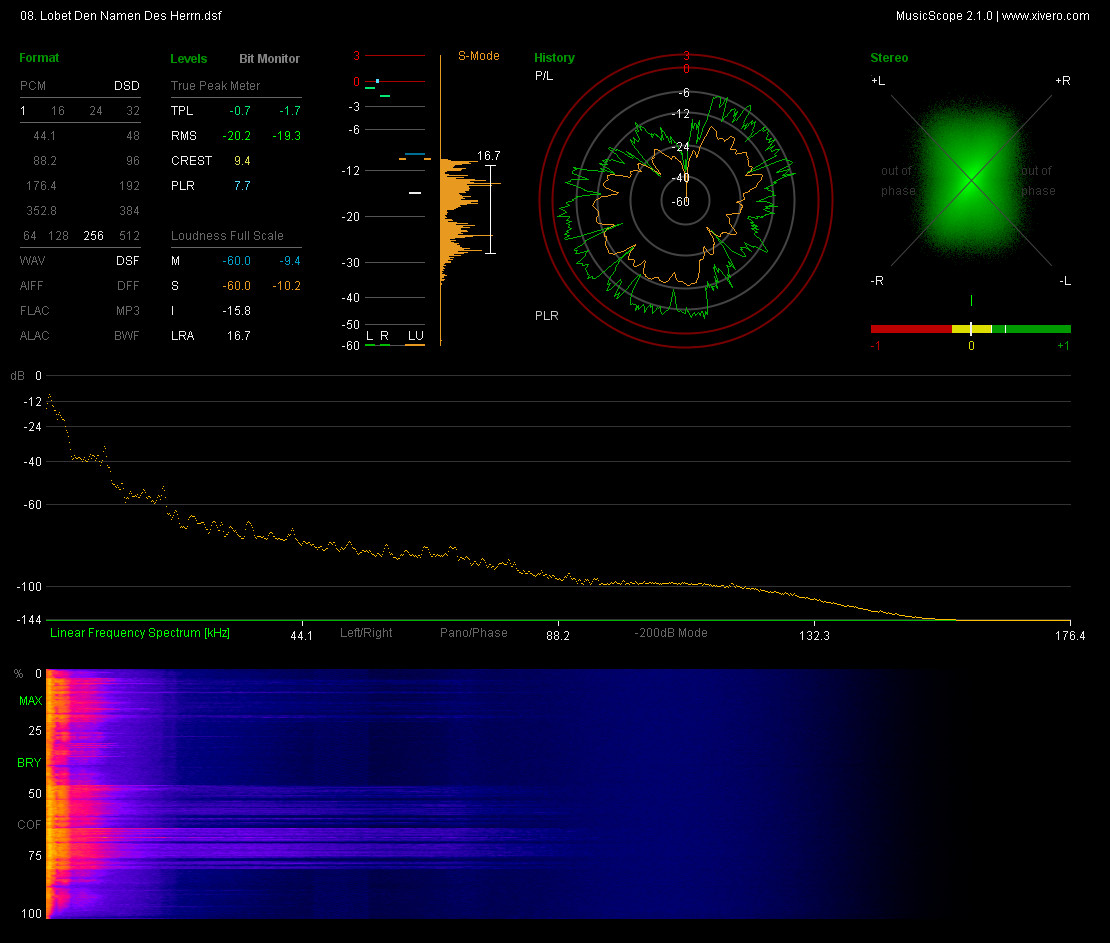1110x945 pixels.
Task: Toggle the -200dB Mode option
Action: pyautogui.click(x=671, y=633)
